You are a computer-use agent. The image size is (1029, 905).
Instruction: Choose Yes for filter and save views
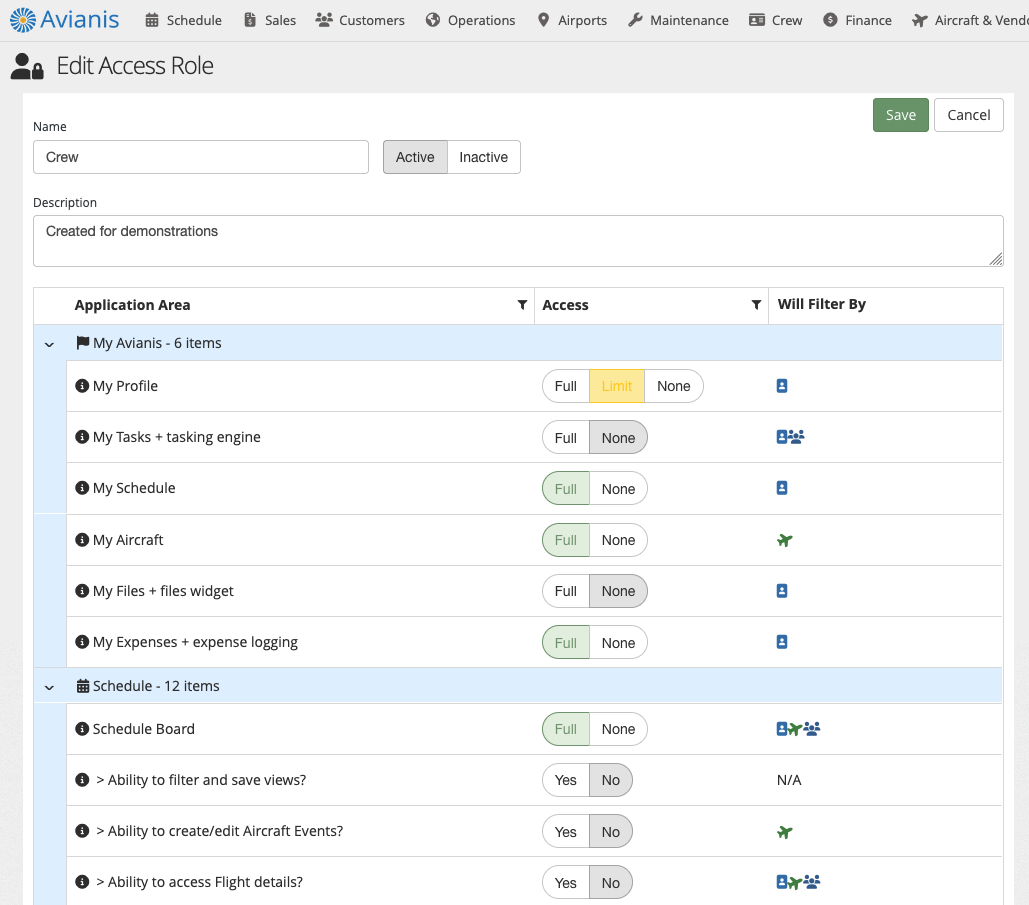coord(566,780)
